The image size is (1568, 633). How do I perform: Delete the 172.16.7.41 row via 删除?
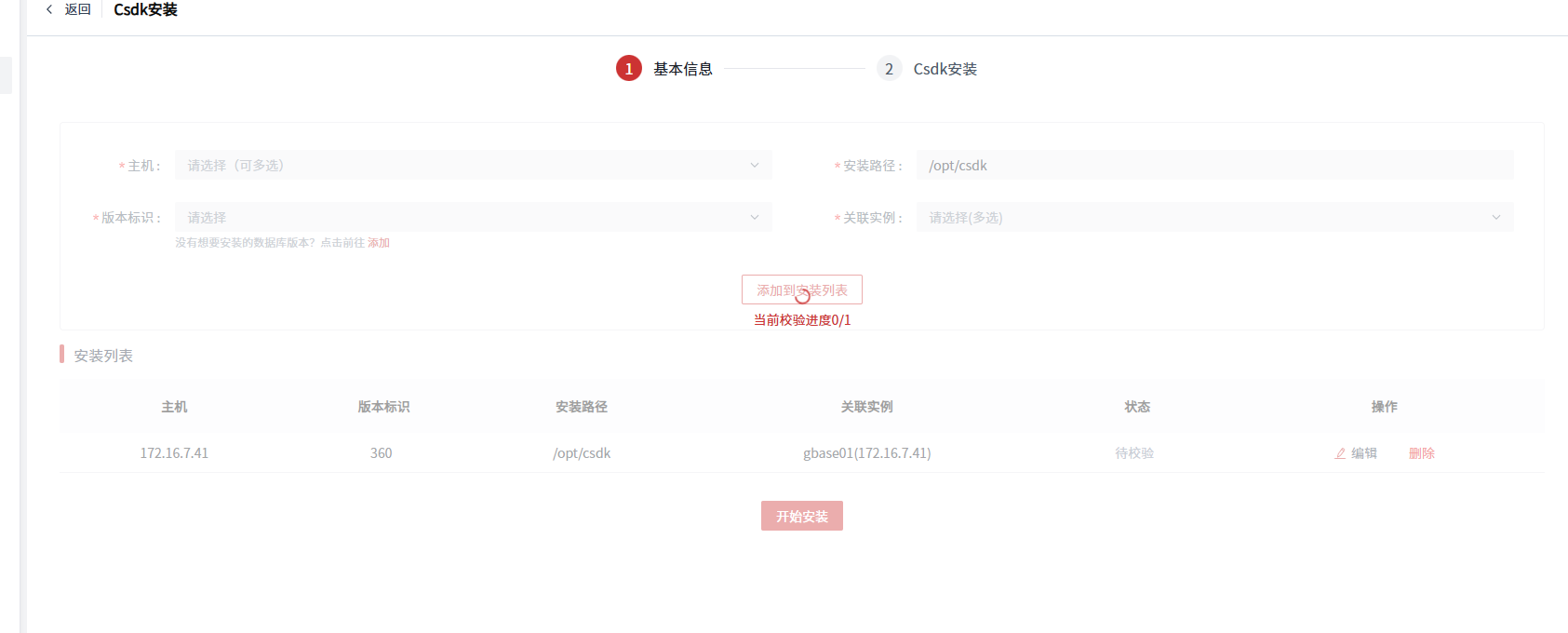tap(1421, 453)
